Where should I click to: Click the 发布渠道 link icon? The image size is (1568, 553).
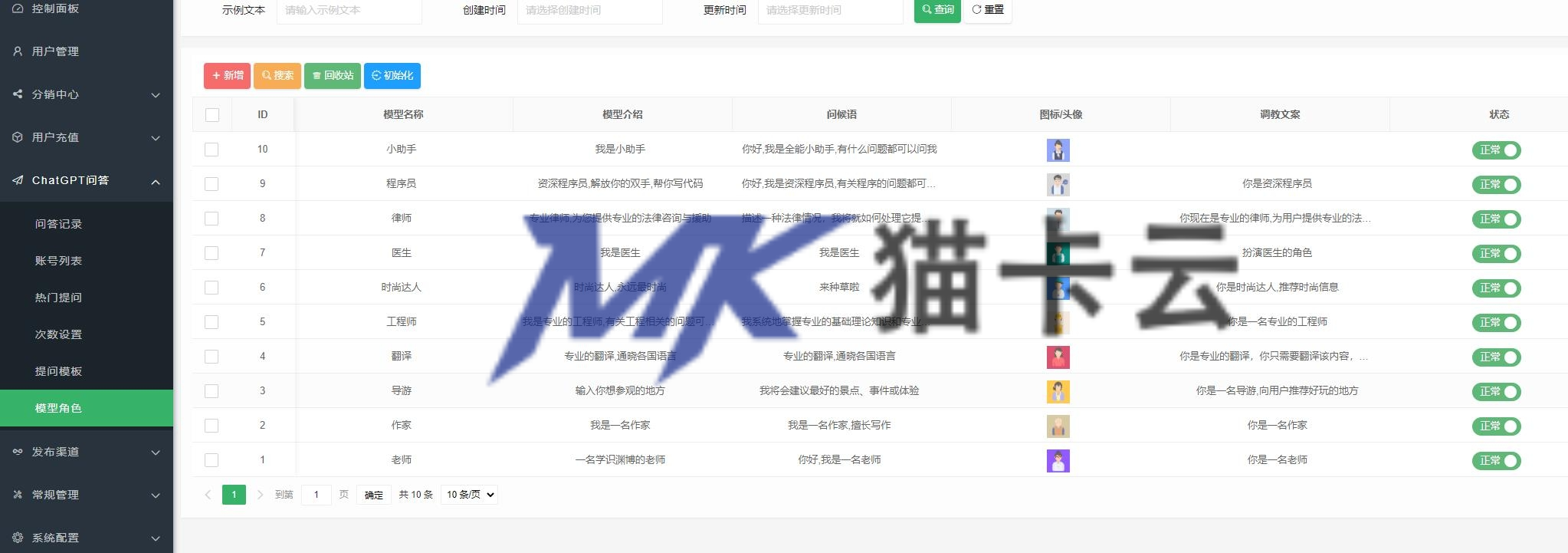click(x=18, y=452)
